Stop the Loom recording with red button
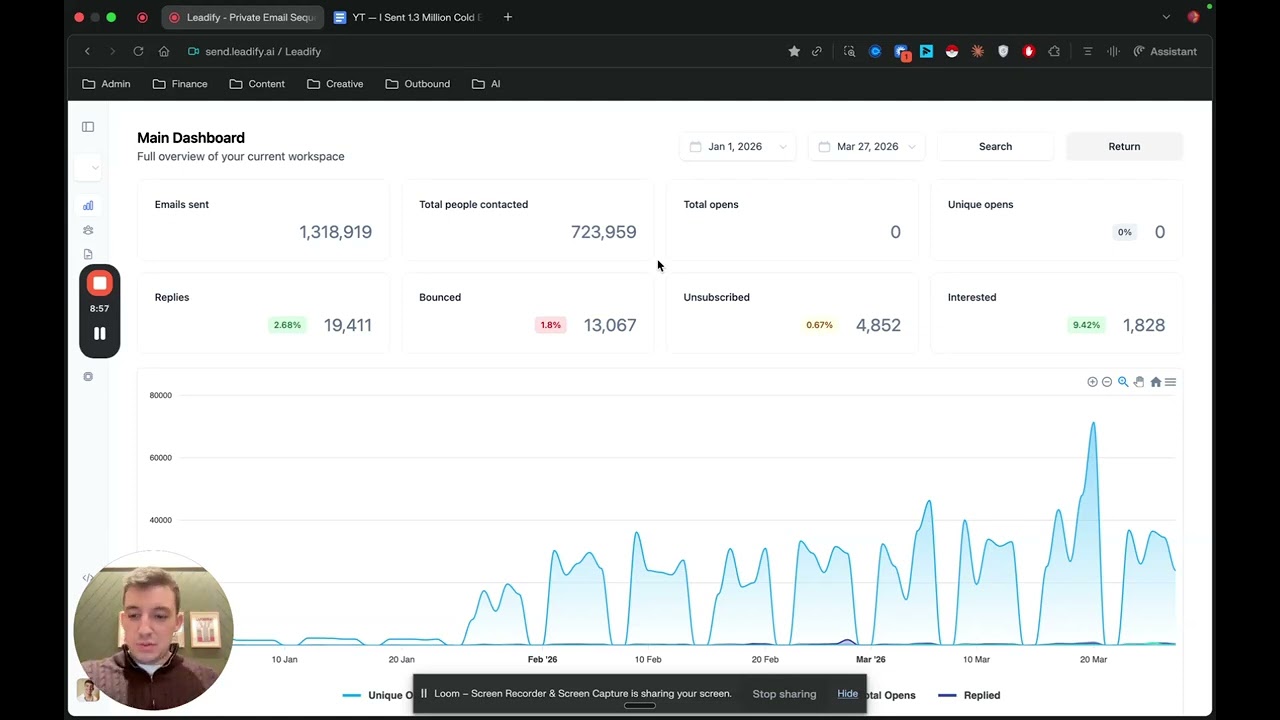 tap(99, 284)
